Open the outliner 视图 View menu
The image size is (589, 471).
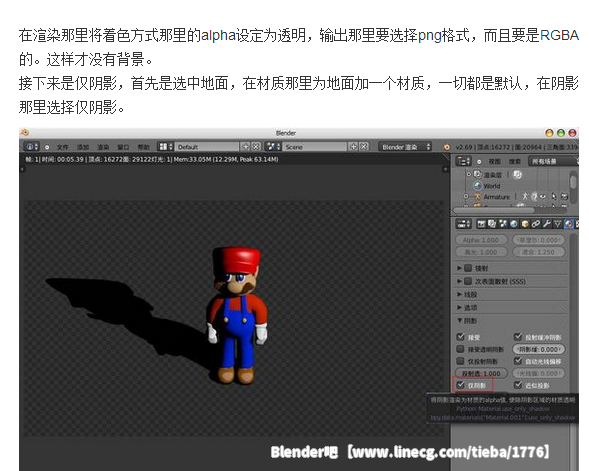tap(494, 162)
